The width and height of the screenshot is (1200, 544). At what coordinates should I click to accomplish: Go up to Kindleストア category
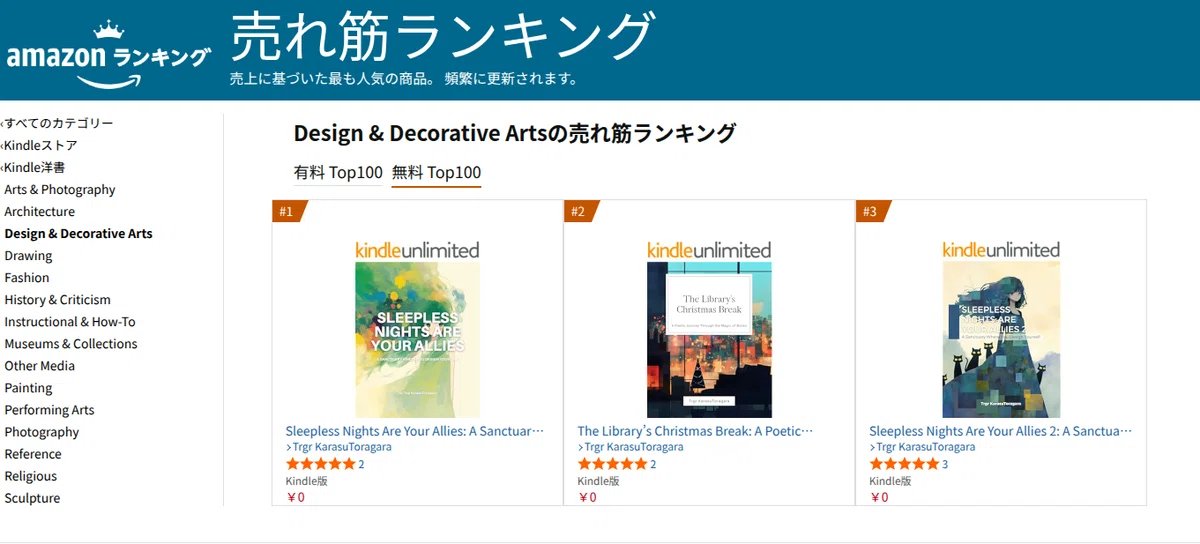coord(41,145)
